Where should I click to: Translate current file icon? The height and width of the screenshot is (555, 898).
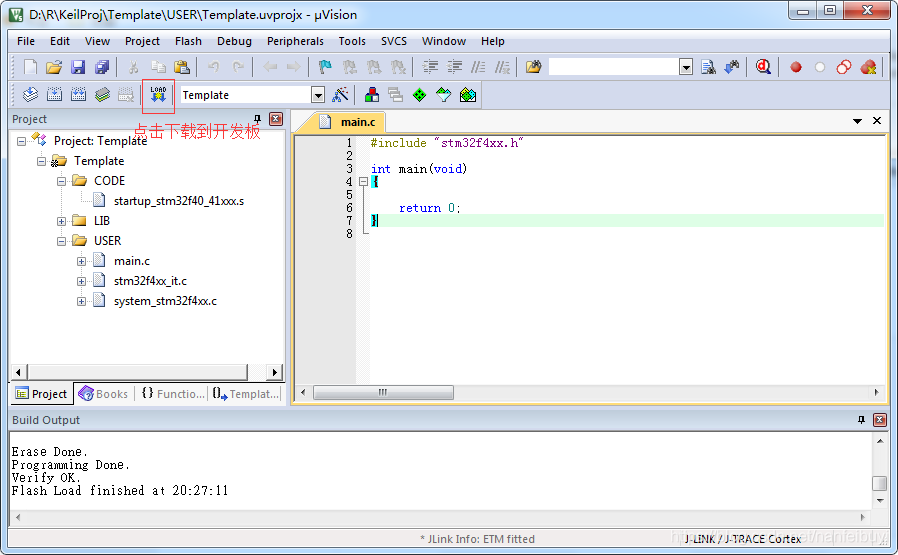coord(30,95)
